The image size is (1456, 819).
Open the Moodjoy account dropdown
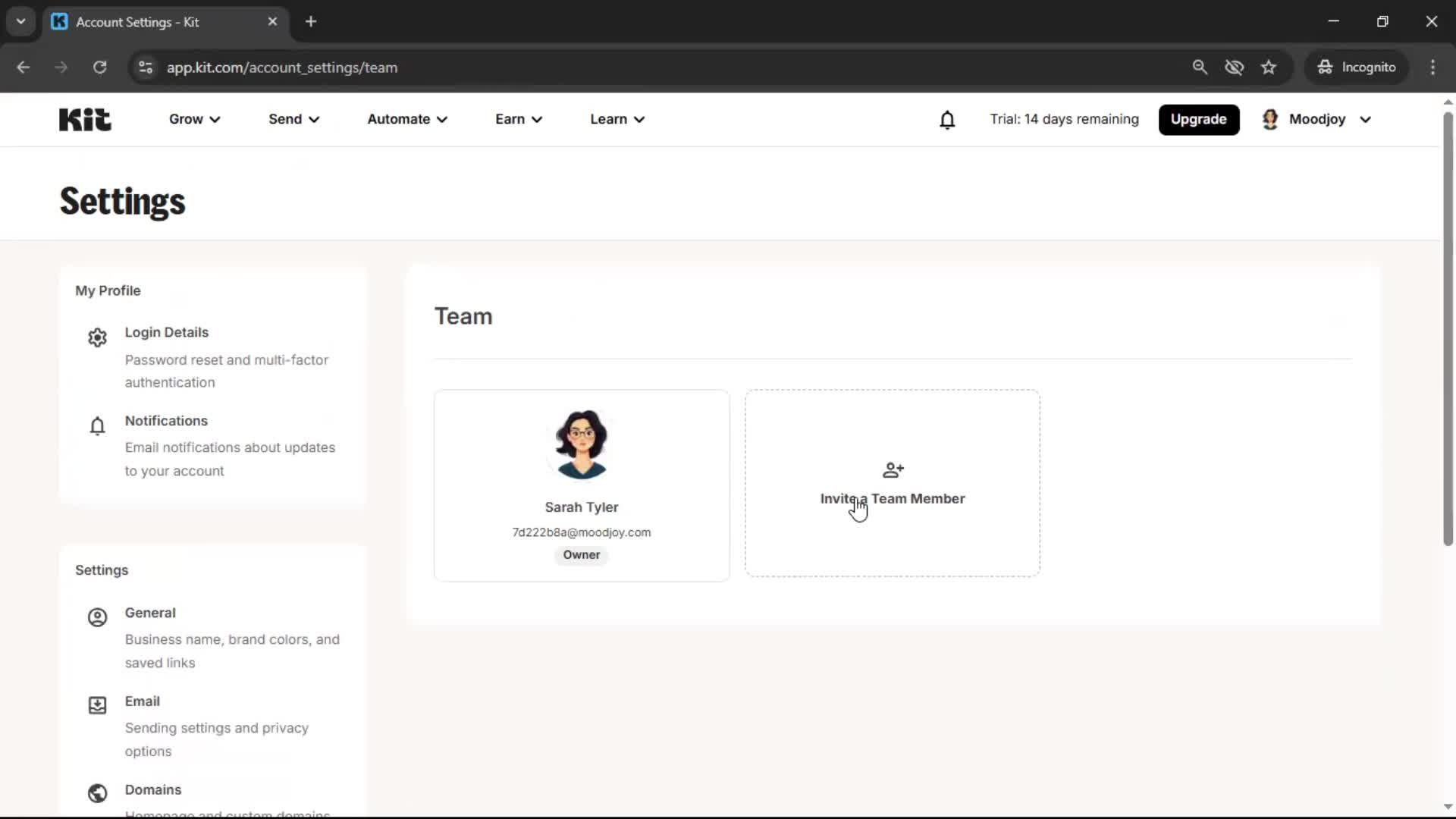coord(1317,119)
